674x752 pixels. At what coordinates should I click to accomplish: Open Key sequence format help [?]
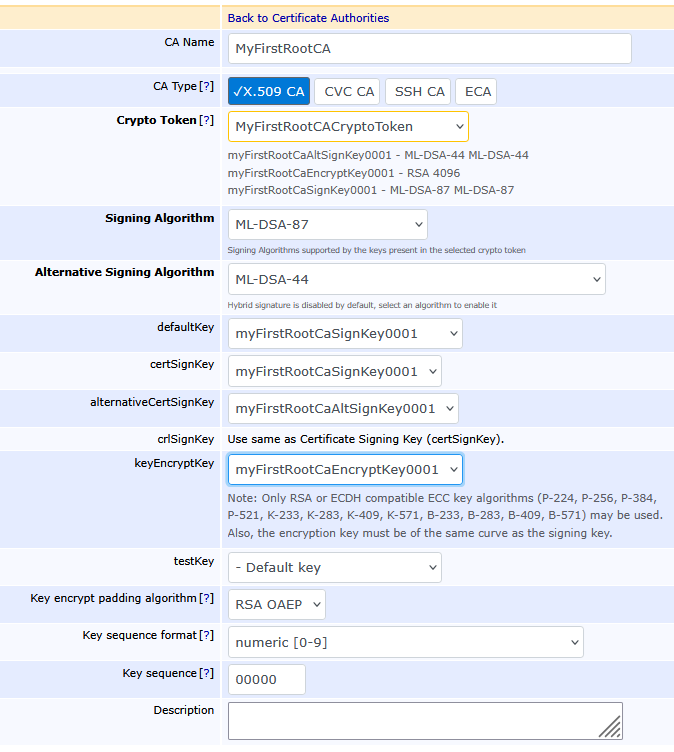coord(207,636)
